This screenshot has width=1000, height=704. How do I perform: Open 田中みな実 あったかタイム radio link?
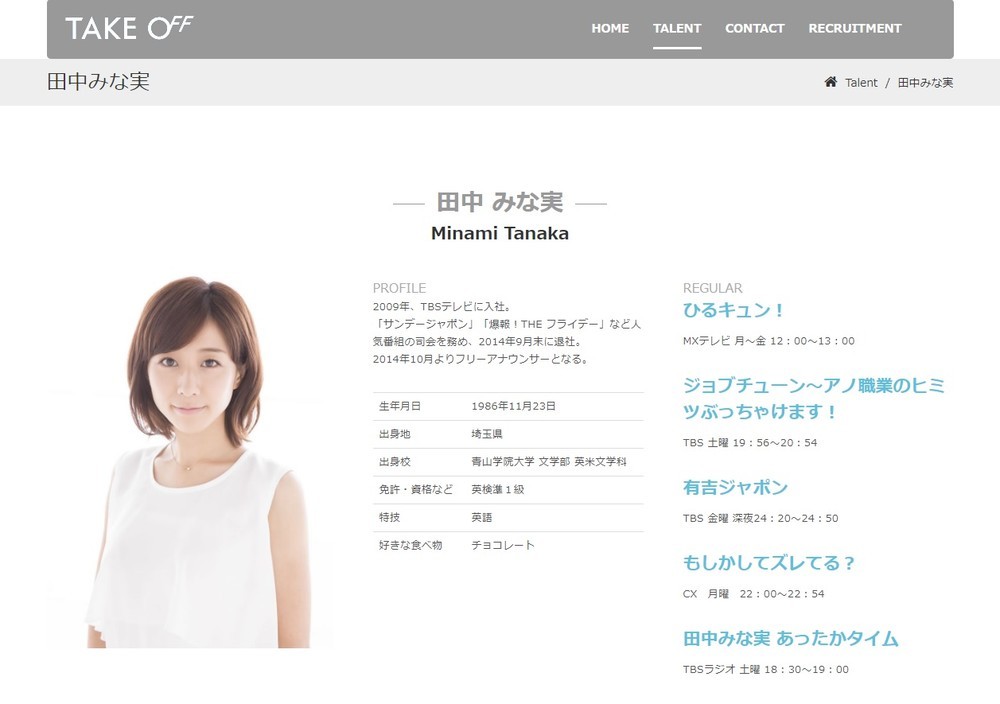coord(790,638)
